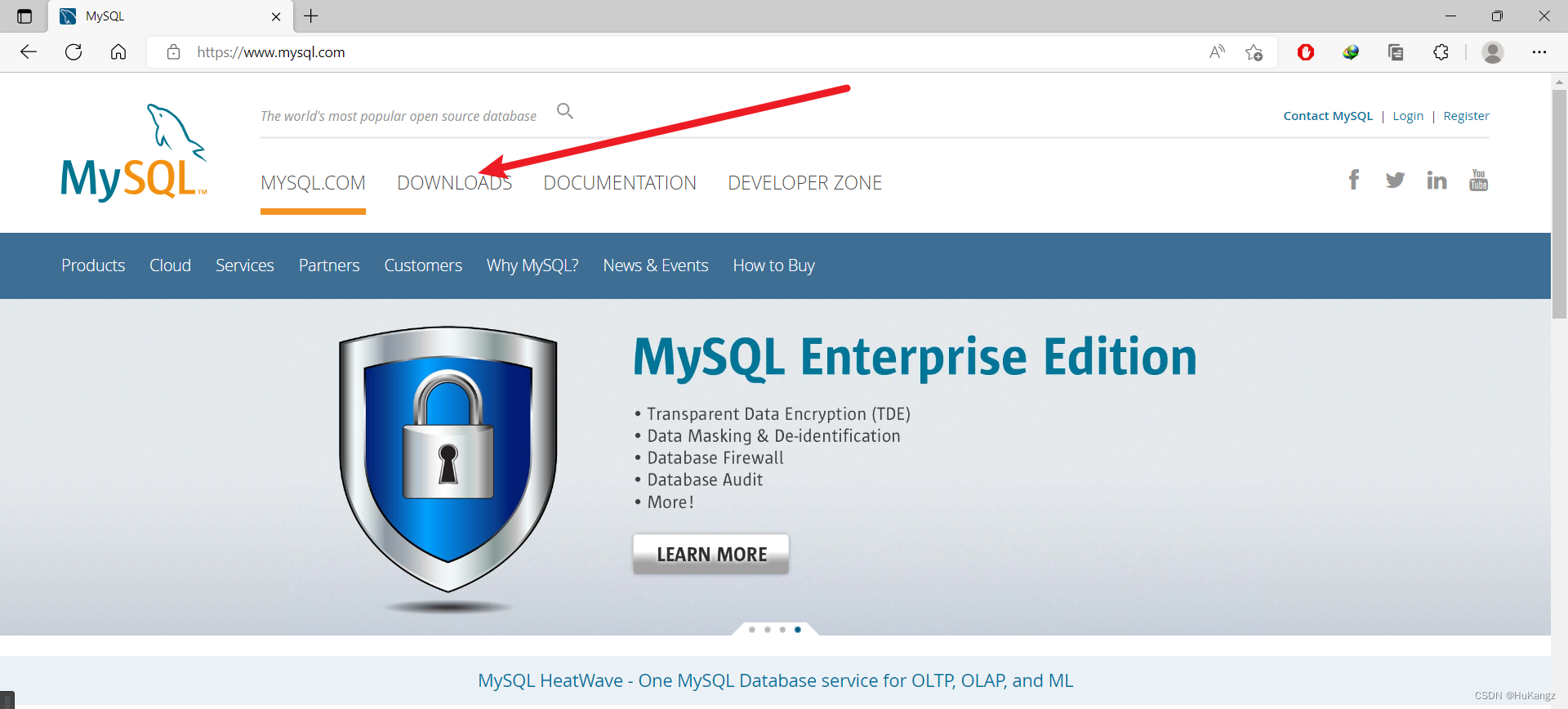The width and height of the screenshot is (1568, 709).
Task: Add this page to favorites star icon
Action: 1254,52
